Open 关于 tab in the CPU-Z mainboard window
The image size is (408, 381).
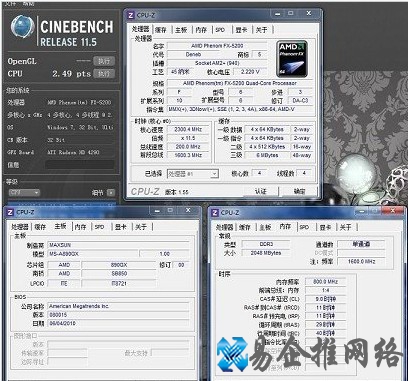coord(141,227)
